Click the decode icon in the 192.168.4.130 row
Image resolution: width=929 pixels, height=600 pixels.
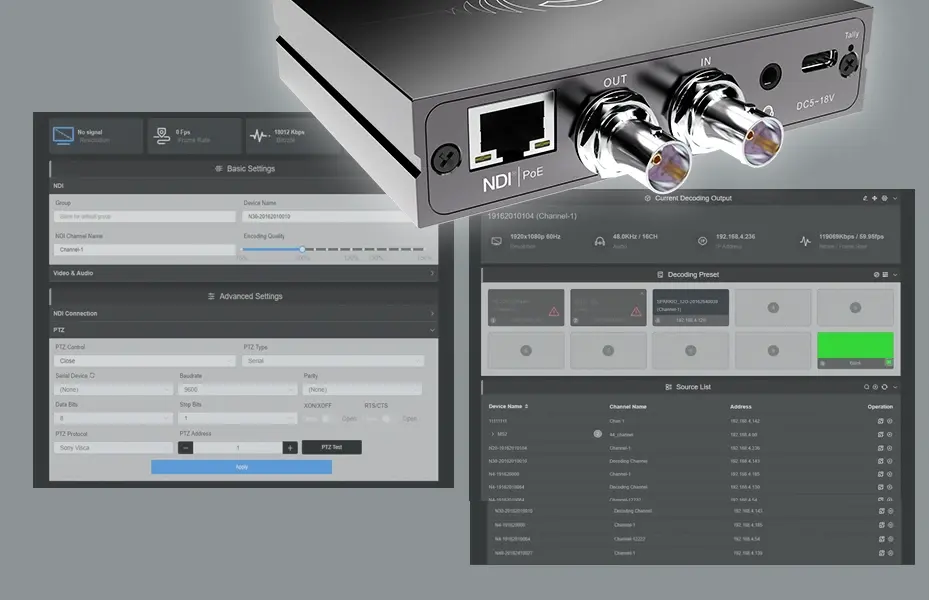pos(880,487)
